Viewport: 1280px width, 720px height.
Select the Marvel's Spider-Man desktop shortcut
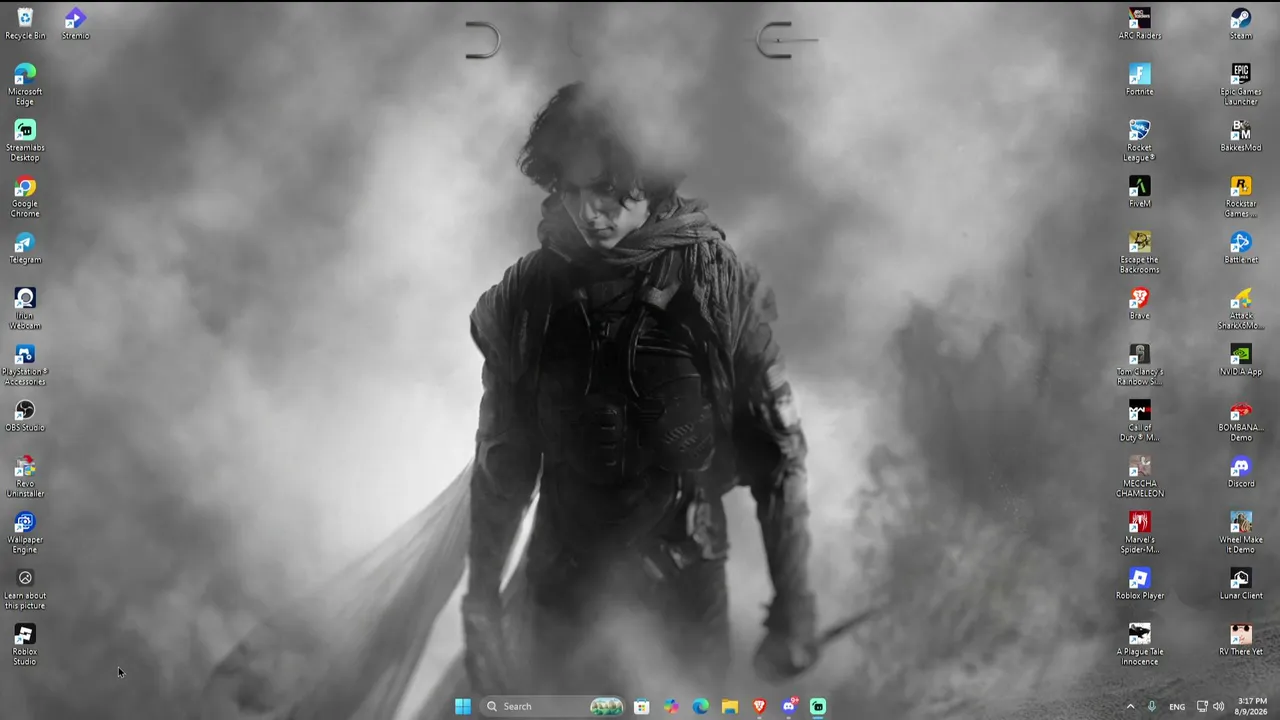[1140, 533]
